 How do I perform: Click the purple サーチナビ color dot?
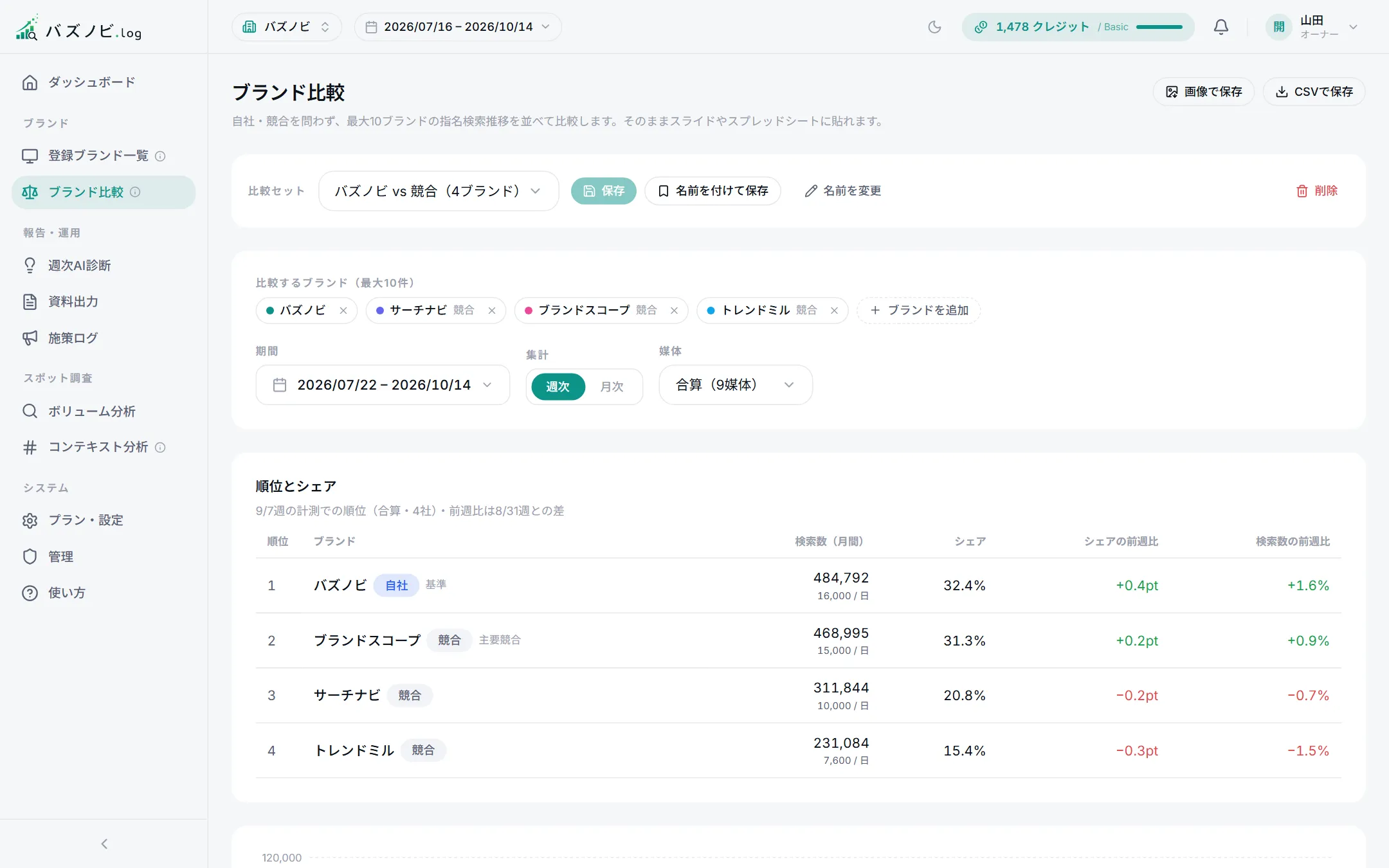pos(380,311)
